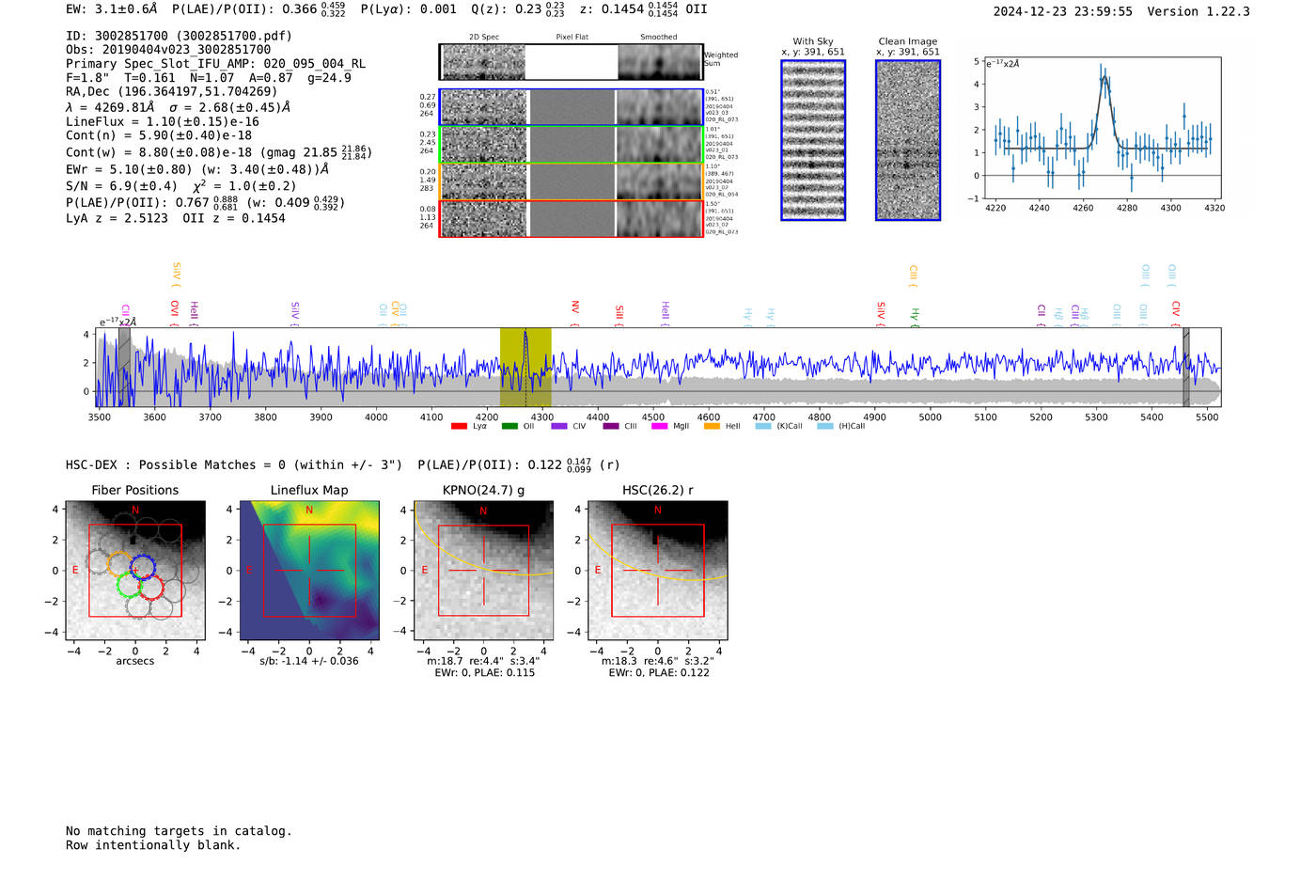Click the green OII legend swatch
The image size is (1316, 896).
(509, 427)
